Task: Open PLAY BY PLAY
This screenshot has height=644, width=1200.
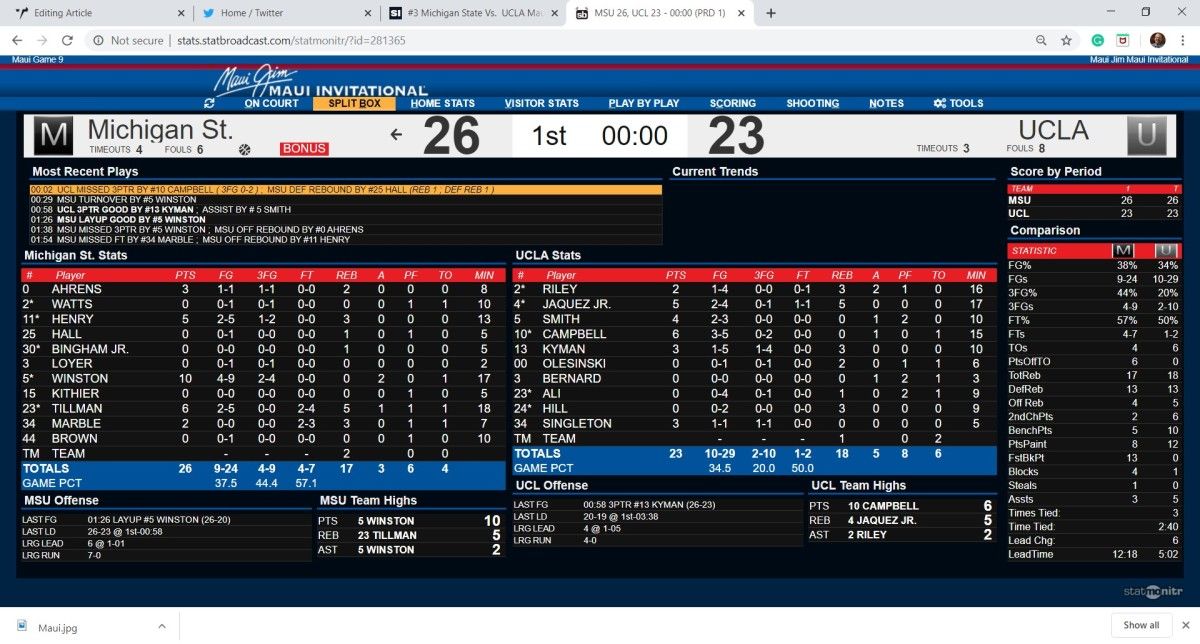Action: point(644,103)
